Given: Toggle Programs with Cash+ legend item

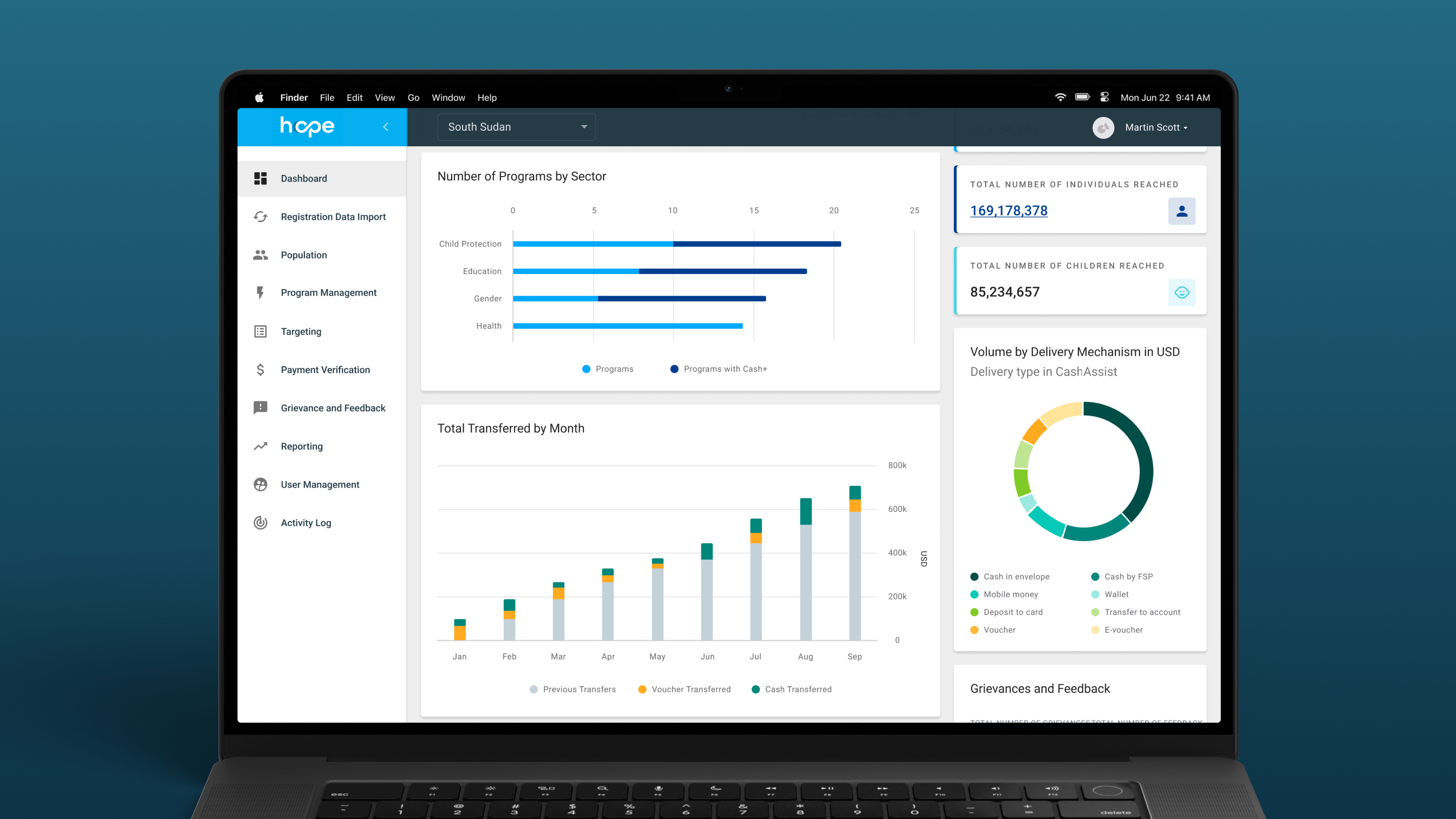Looking at the screenshot, I should tap(718, 369).
